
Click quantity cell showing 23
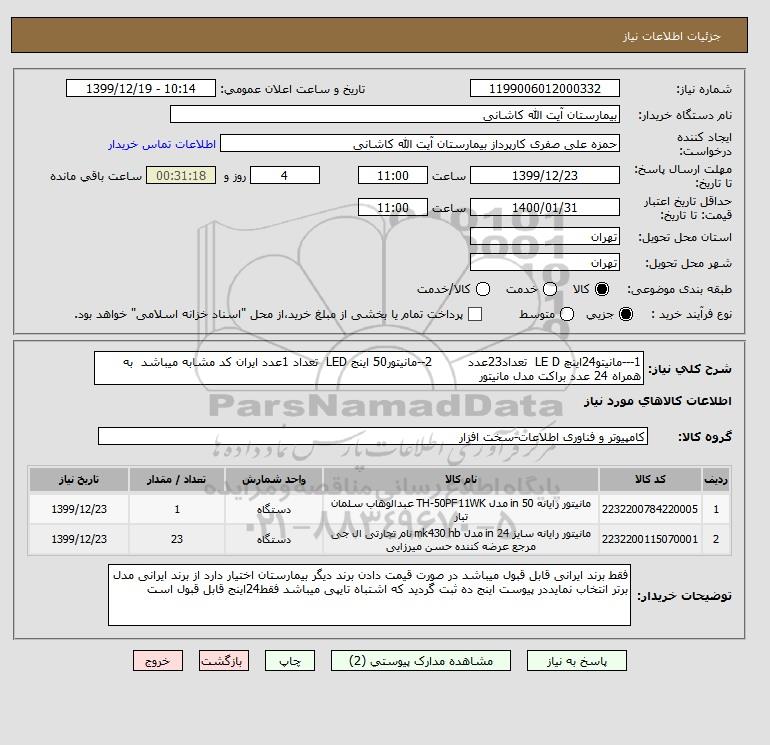pyautogui.click(x=177, y=539)
